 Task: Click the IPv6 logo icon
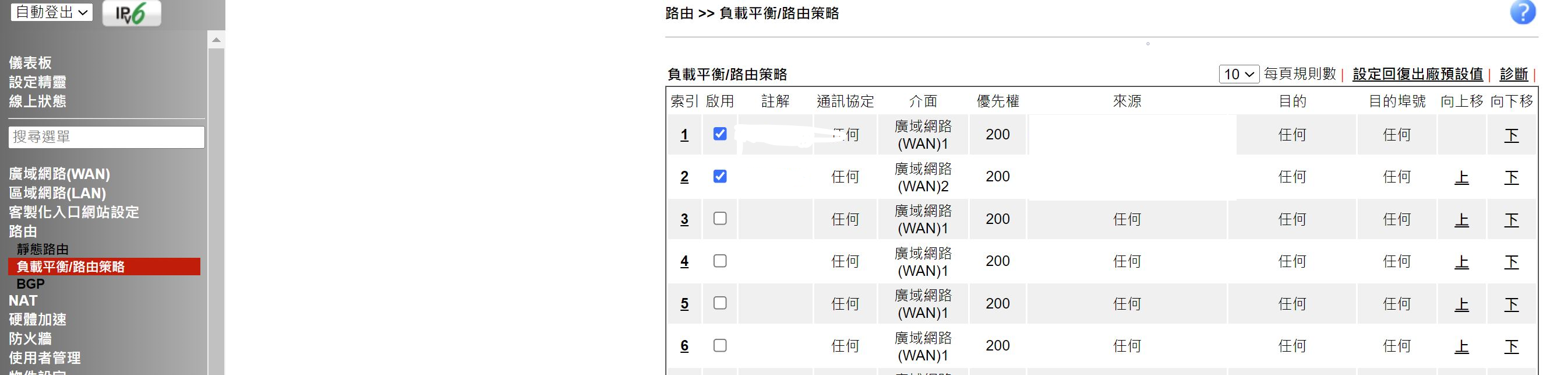pos(131,13)
